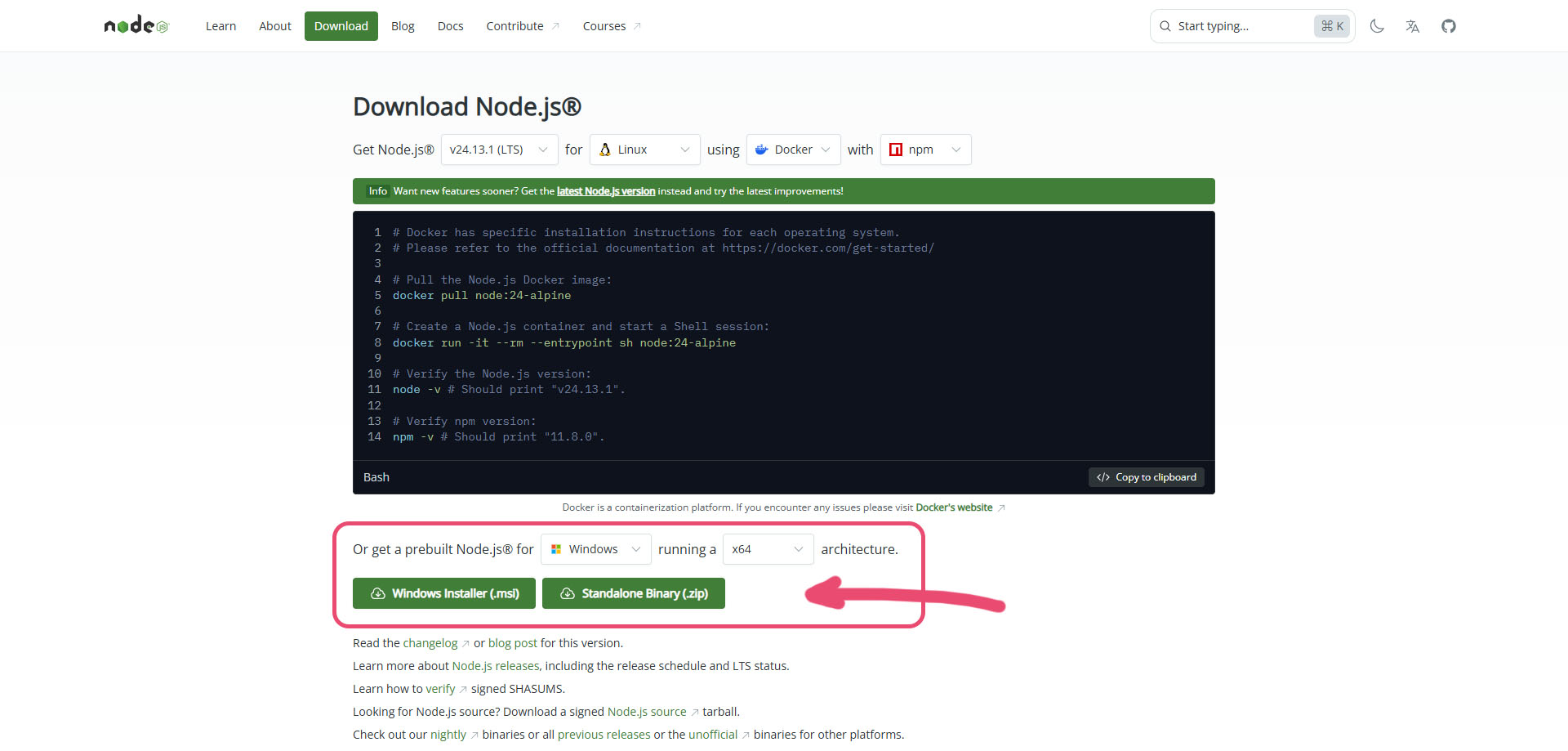1568x751 pixels.
Task: Download the Standalone Binary (.zip)
Action: coord(634,593)
